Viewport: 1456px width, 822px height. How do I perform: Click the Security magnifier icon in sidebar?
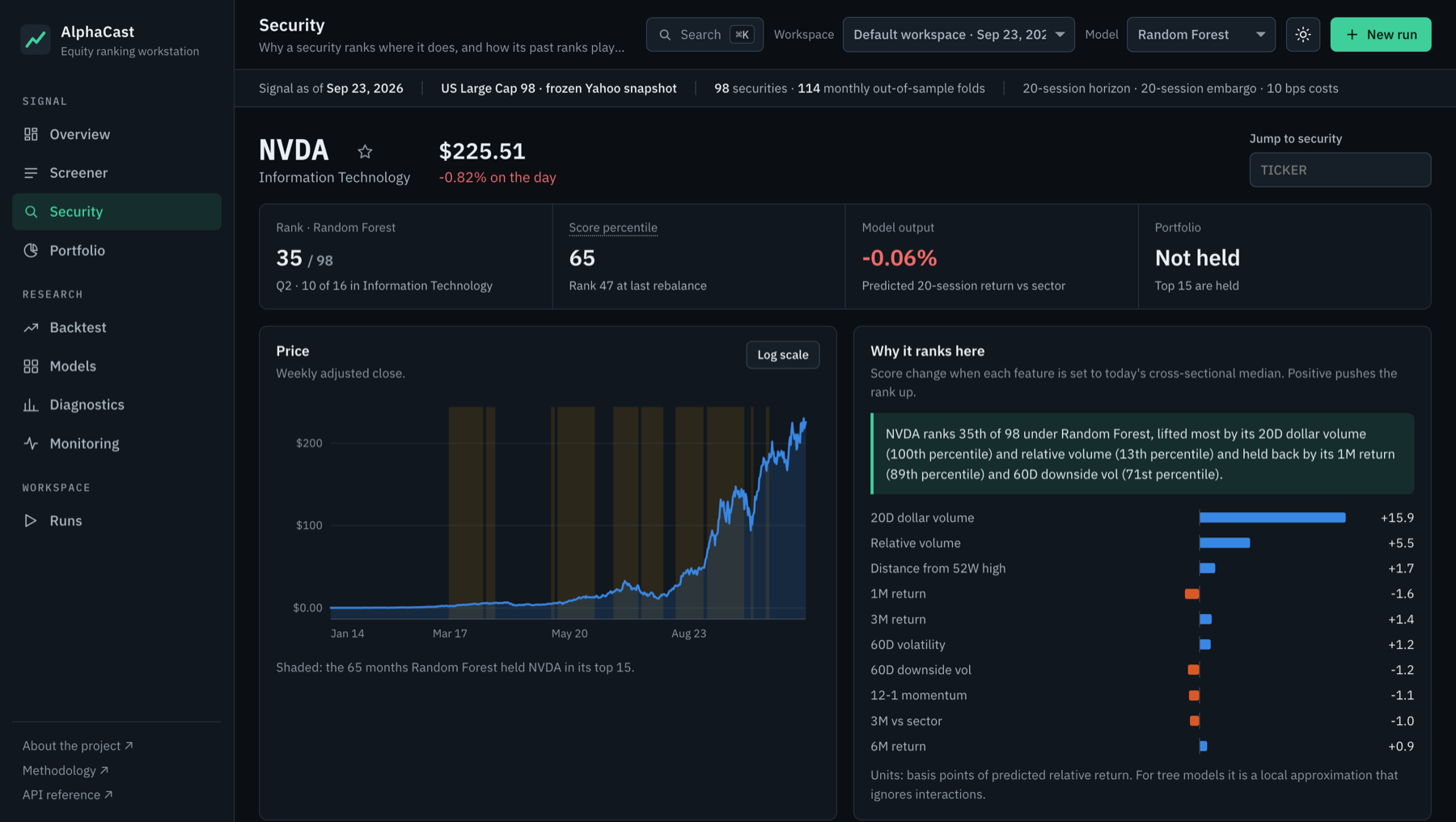click(31, 212)
